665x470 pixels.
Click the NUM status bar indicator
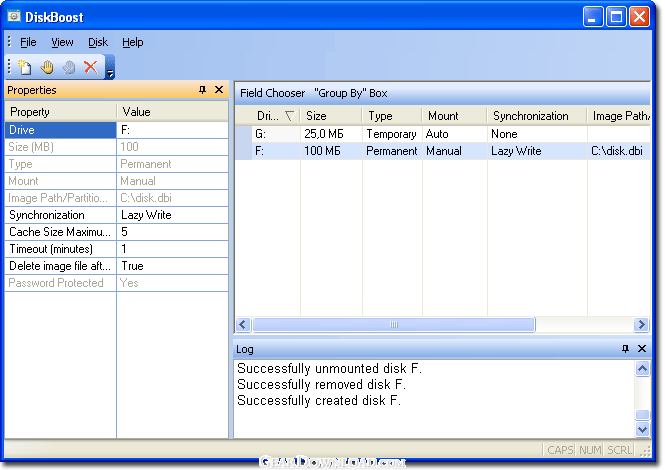pos(590,450)
